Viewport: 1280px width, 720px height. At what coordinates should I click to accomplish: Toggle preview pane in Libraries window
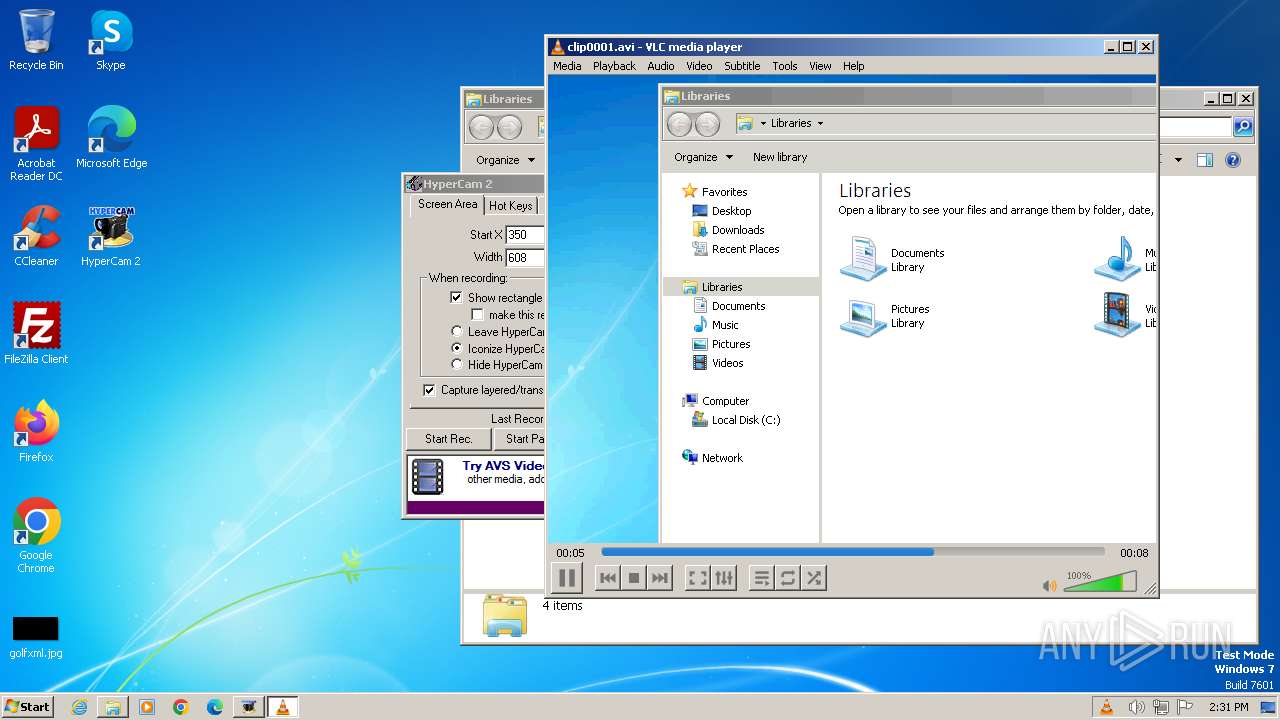[x=1205, y=160]
